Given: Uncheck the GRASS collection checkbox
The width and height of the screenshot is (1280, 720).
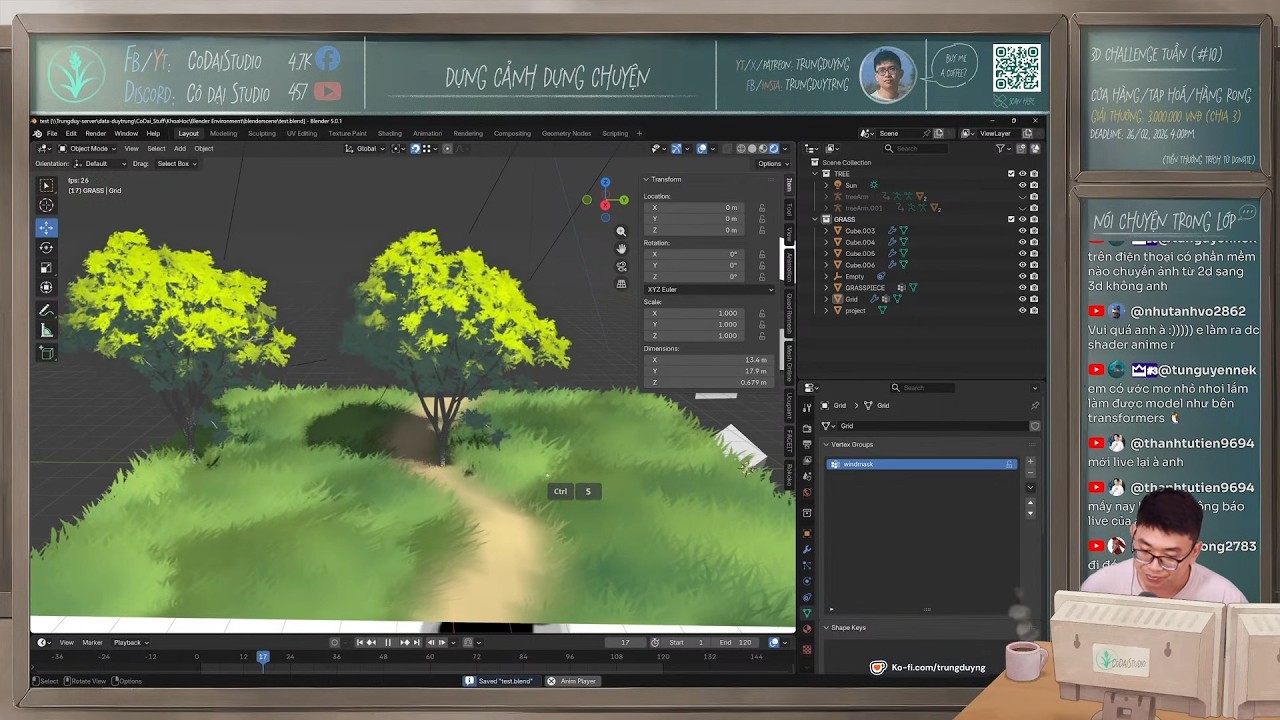Looking at the screenshot, I should click(x=1011, y=219).
